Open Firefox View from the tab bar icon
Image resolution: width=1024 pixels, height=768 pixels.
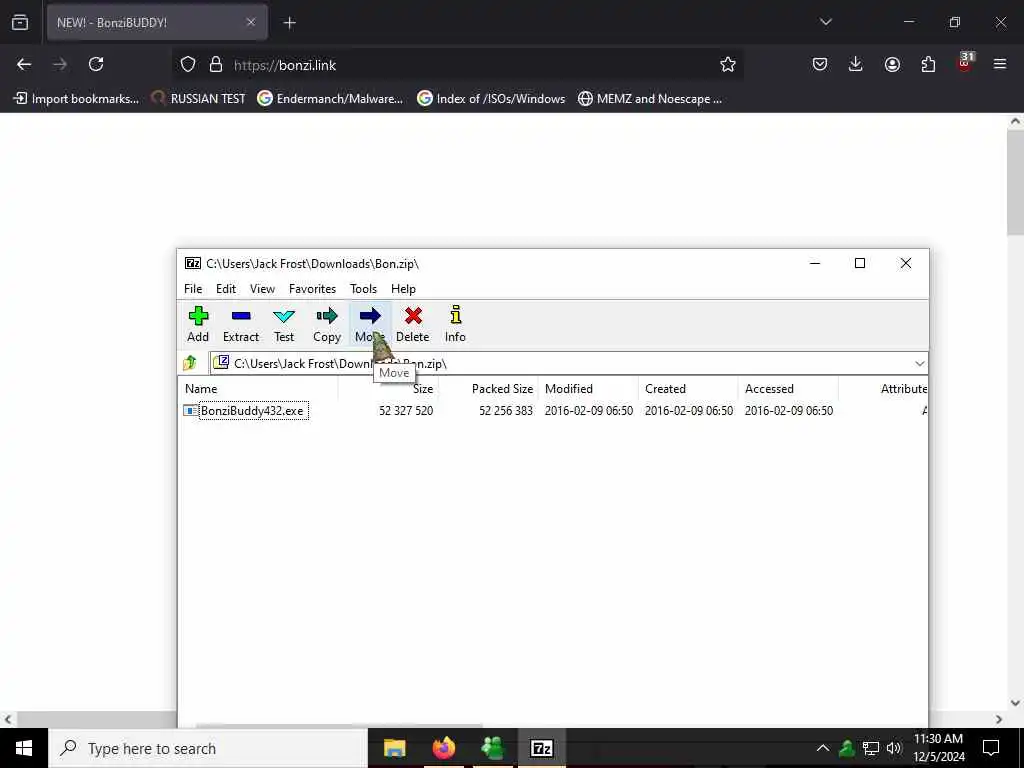coord(20,22)
